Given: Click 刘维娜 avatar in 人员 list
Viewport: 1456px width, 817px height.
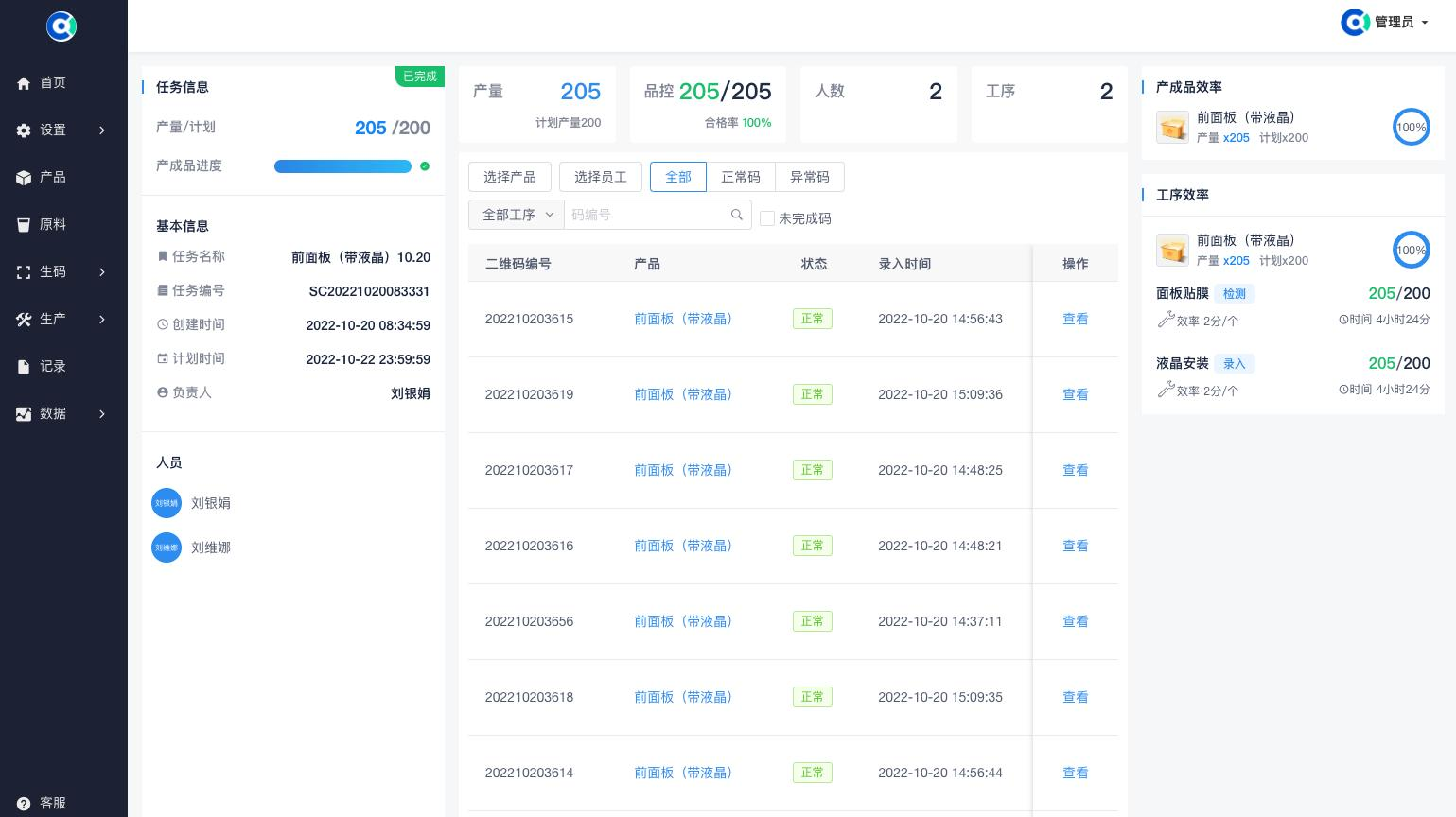Looking at the screenshot, I should pyautogui.click(x=167, y=548).
